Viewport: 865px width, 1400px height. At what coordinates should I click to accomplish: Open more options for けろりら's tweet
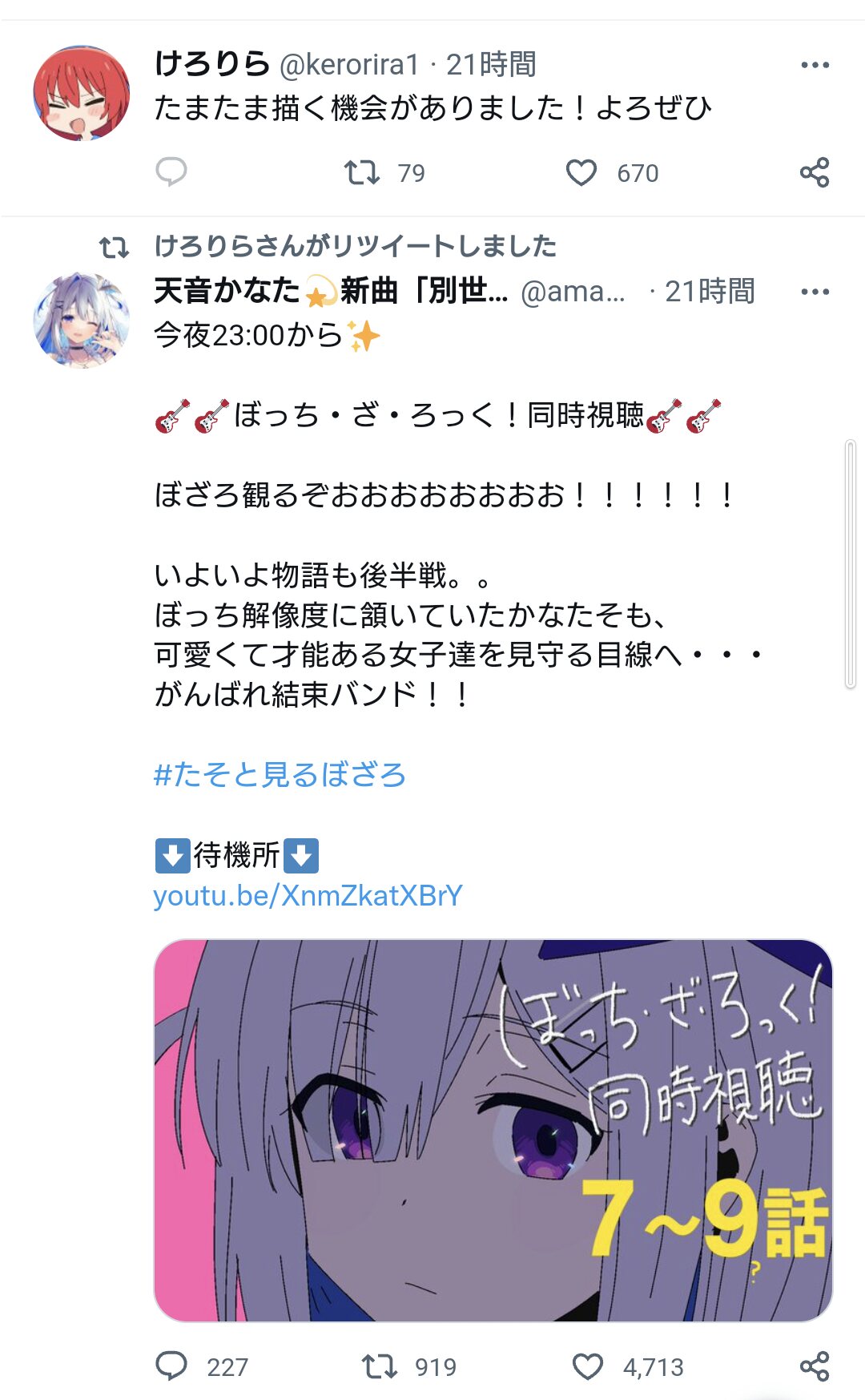815,65
